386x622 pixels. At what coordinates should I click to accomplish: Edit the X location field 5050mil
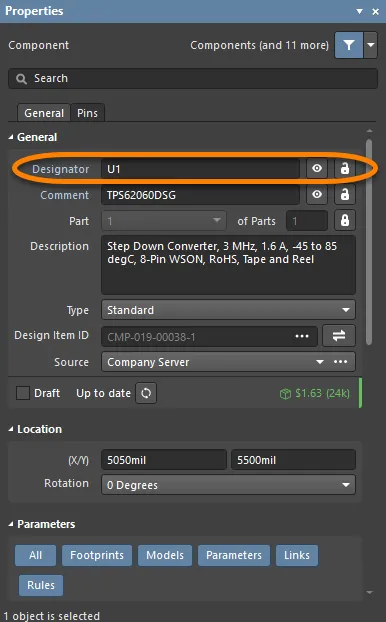(164, 460)
